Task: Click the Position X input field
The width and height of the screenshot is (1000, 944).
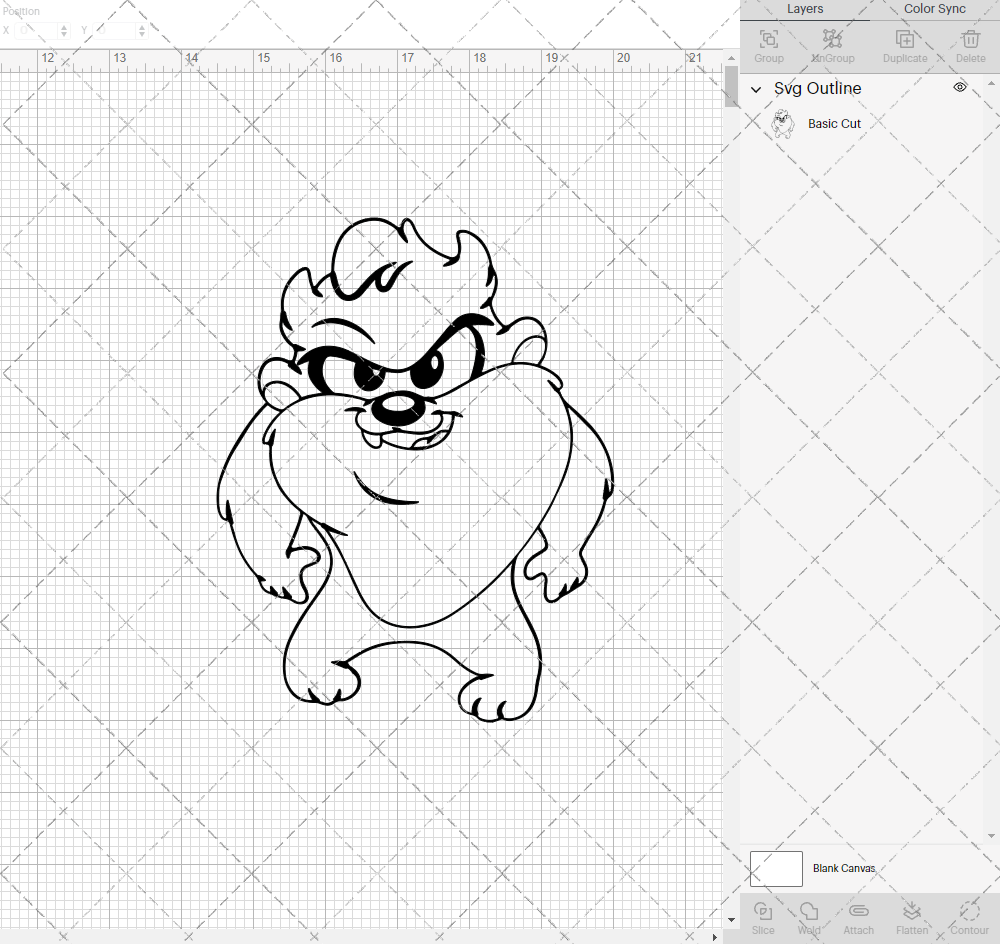Action: pyautogui.click(x=38, y=31)
